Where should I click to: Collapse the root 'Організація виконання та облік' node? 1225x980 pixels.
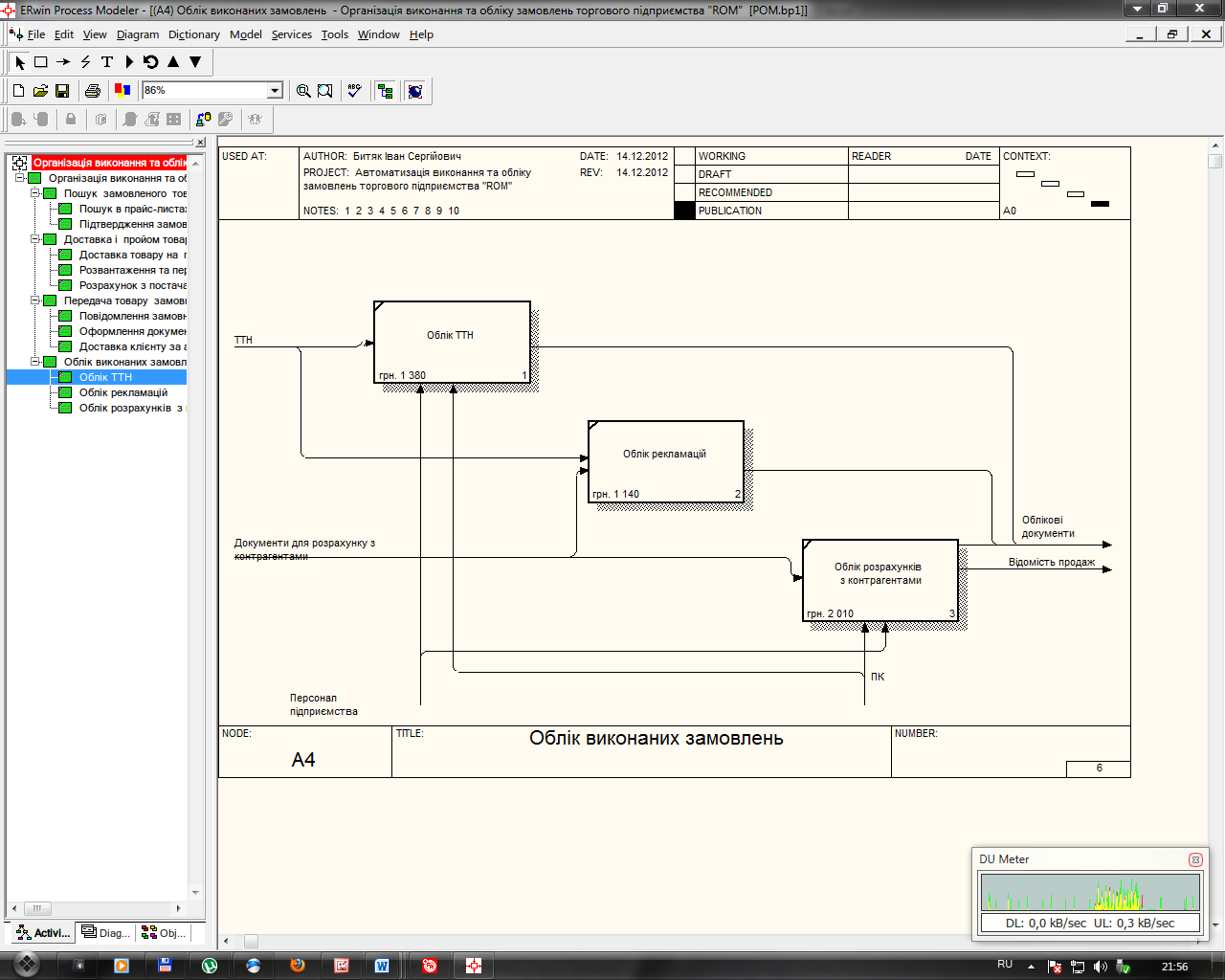pos(19,178)
